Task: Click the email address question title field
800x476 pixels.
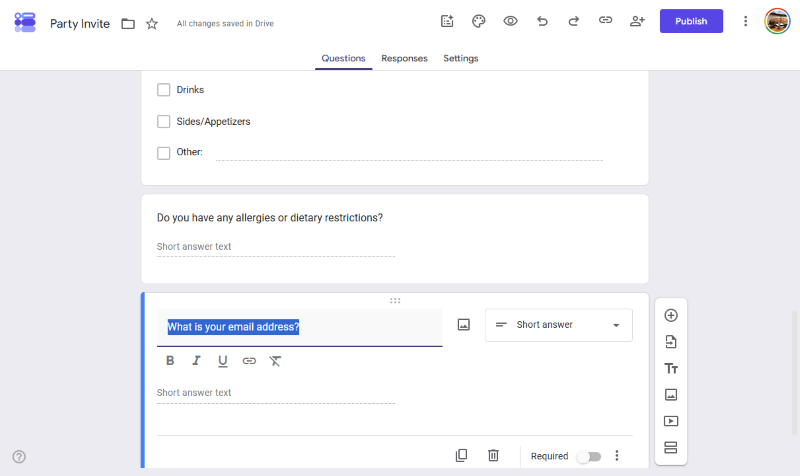Action: click(299, 328)
